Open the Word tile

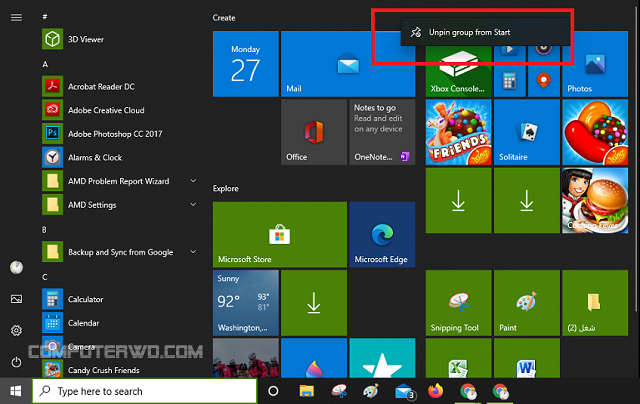click(x=527, y=358)
